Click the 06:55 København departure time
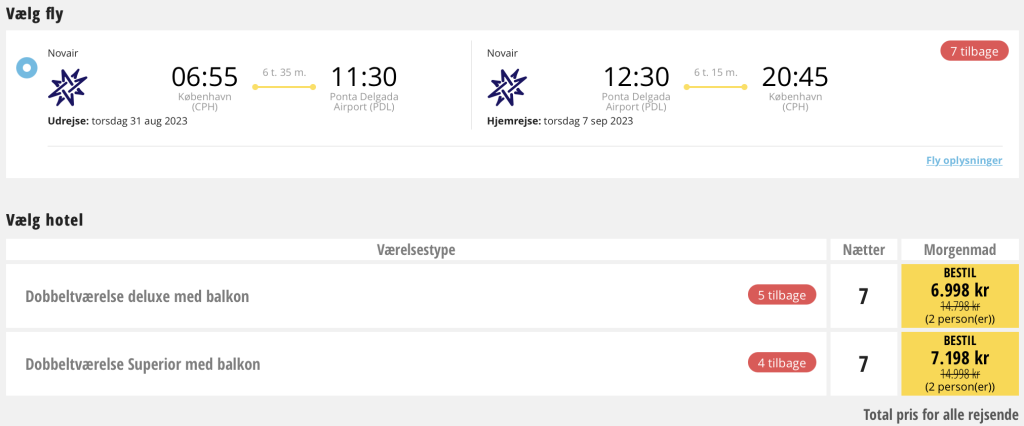 [204, 77]
